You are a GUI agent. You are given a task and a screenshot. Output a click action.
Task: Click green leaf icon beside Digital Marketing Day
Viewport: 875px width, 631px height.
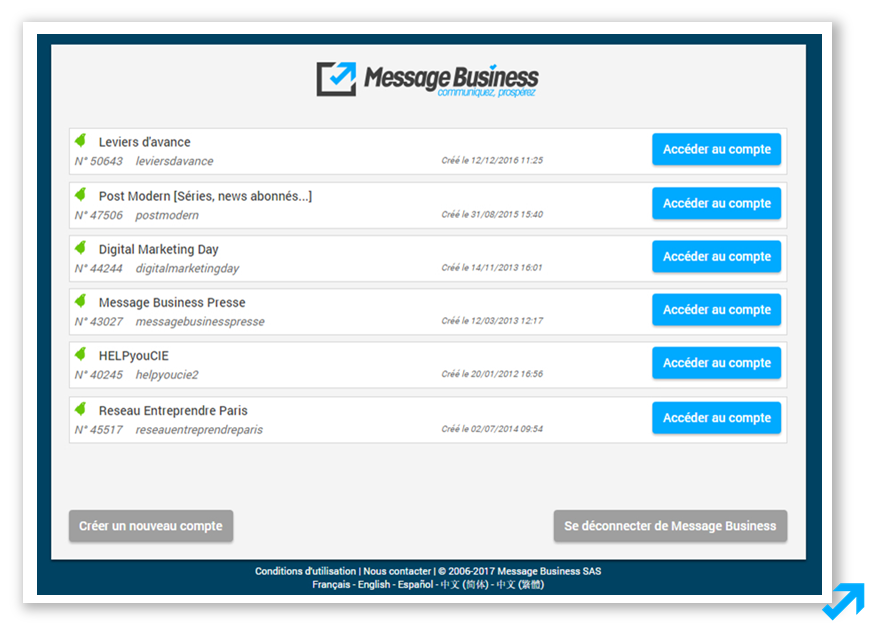coord(81,247)
